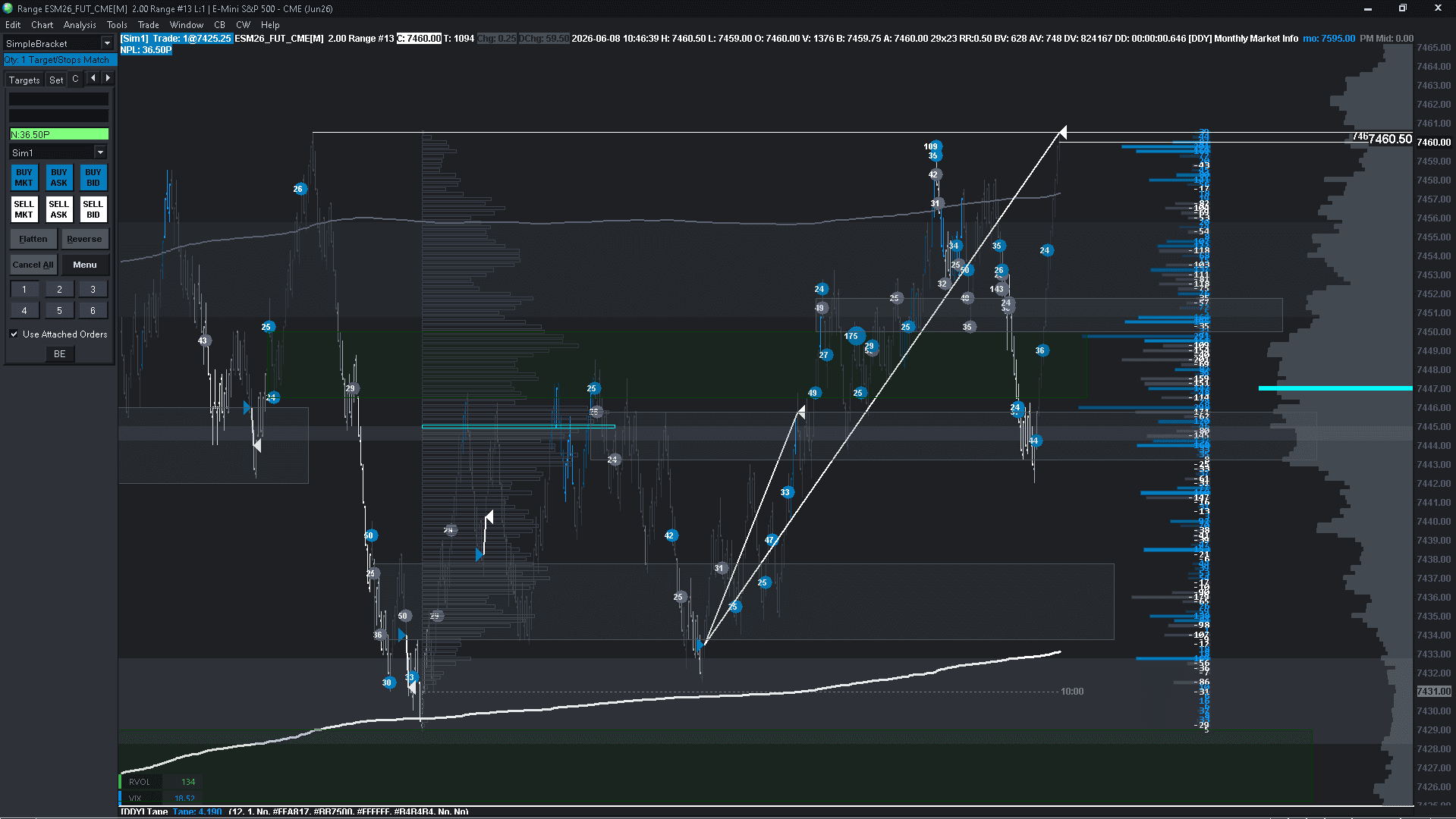Reverse the current position

point(84,239)
